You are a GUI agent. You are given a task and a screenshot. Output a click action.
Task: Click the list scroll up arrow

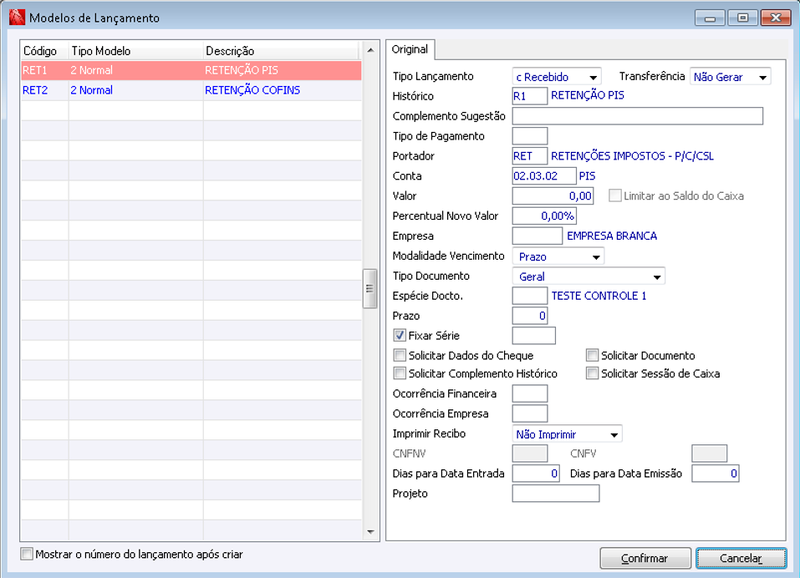point(370,51)
